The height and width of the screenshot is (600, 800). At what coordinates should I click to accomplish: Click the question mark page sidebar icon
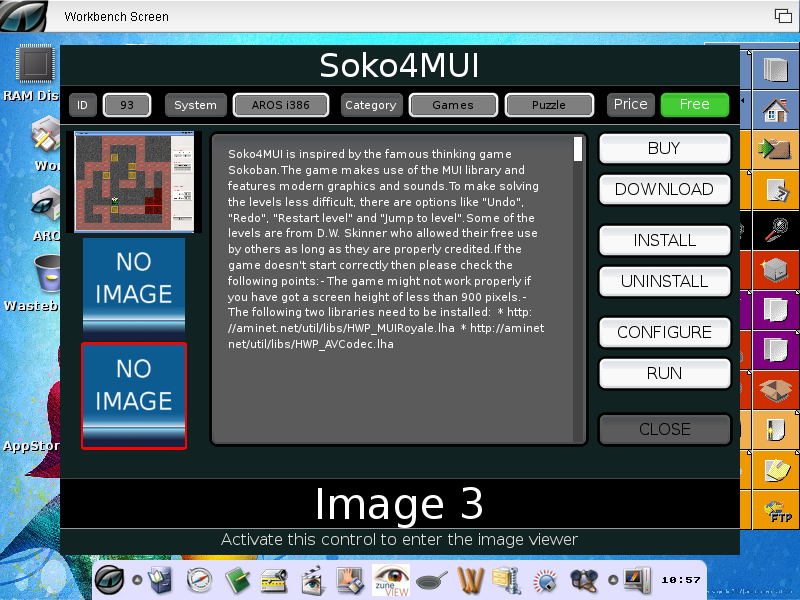pos(776,190)
